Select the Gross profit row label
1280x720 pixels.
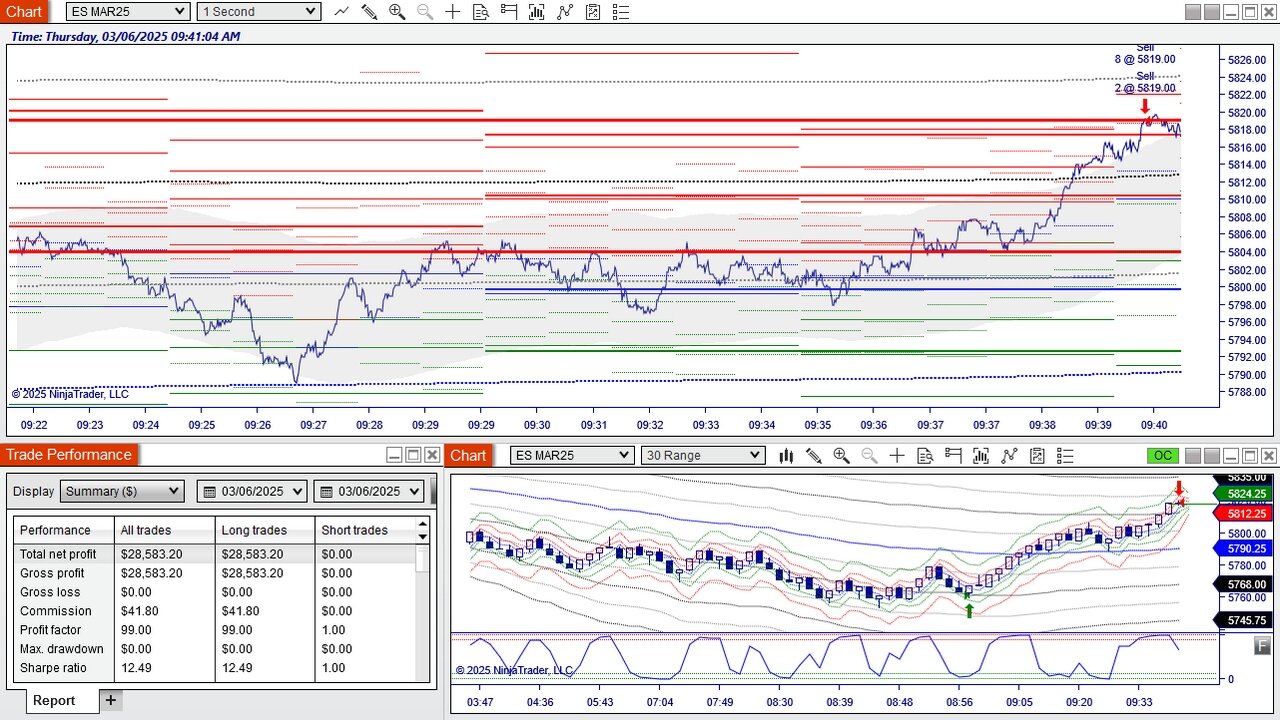pyautogui.click(x=52, y=573)
